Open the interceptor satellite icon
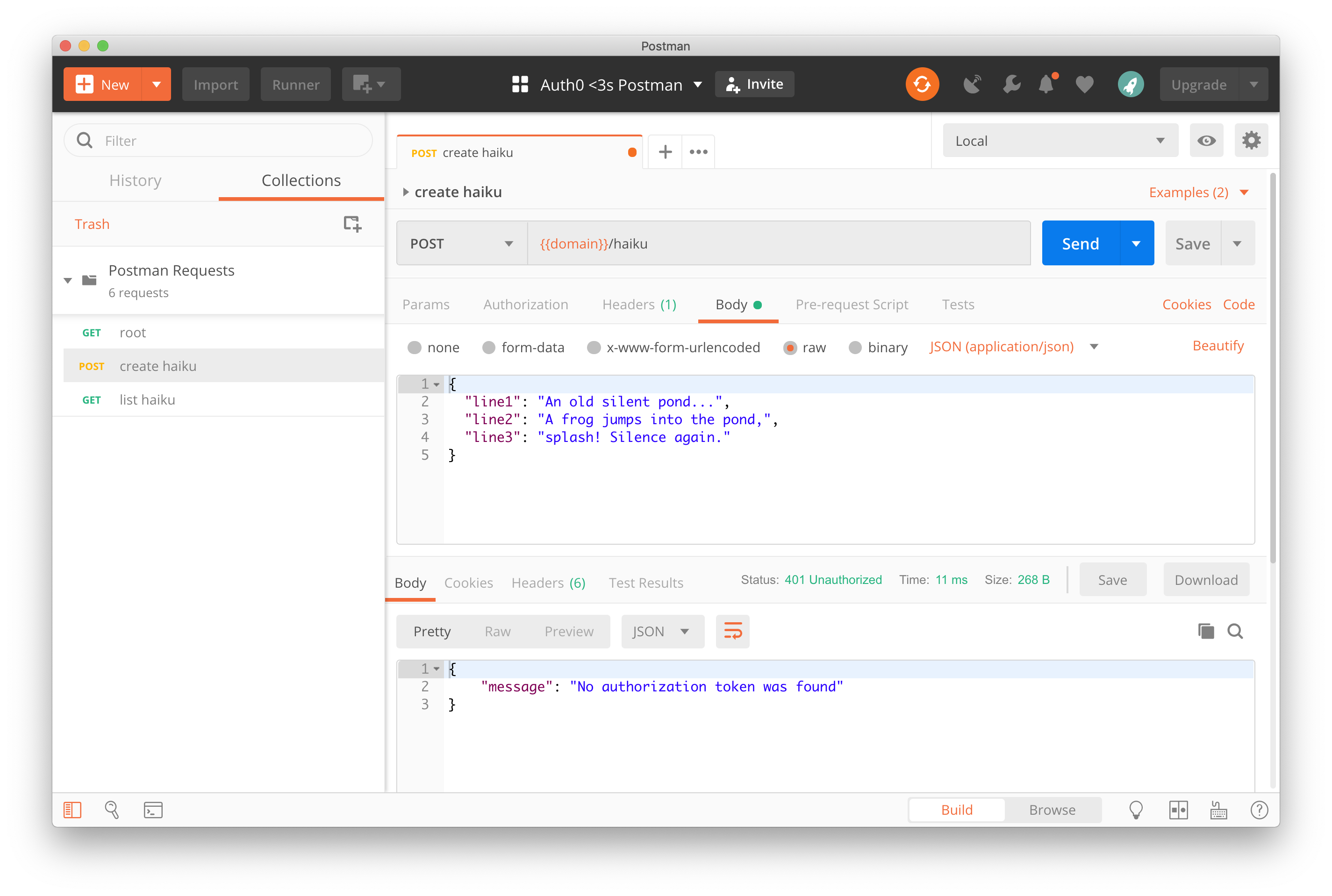Viewport: 1332px width, 896px height. coord(972,85)
